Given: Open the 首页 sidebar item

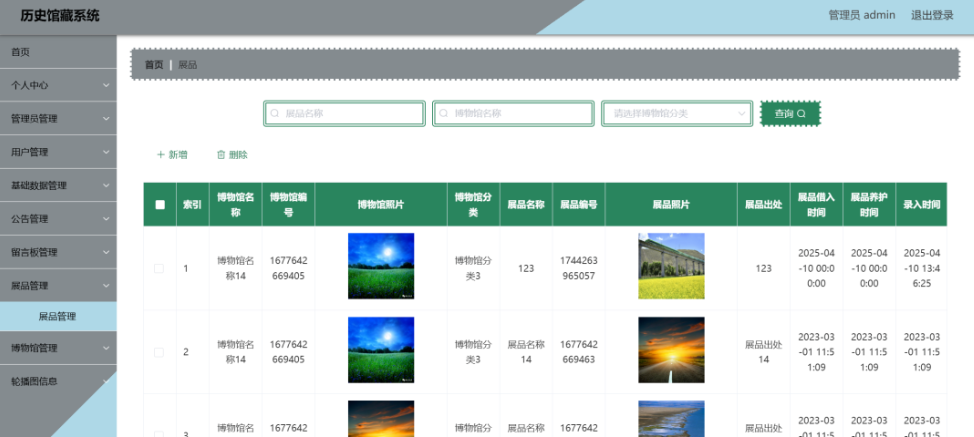Looking at the screenshot, I should pos(58,52).
